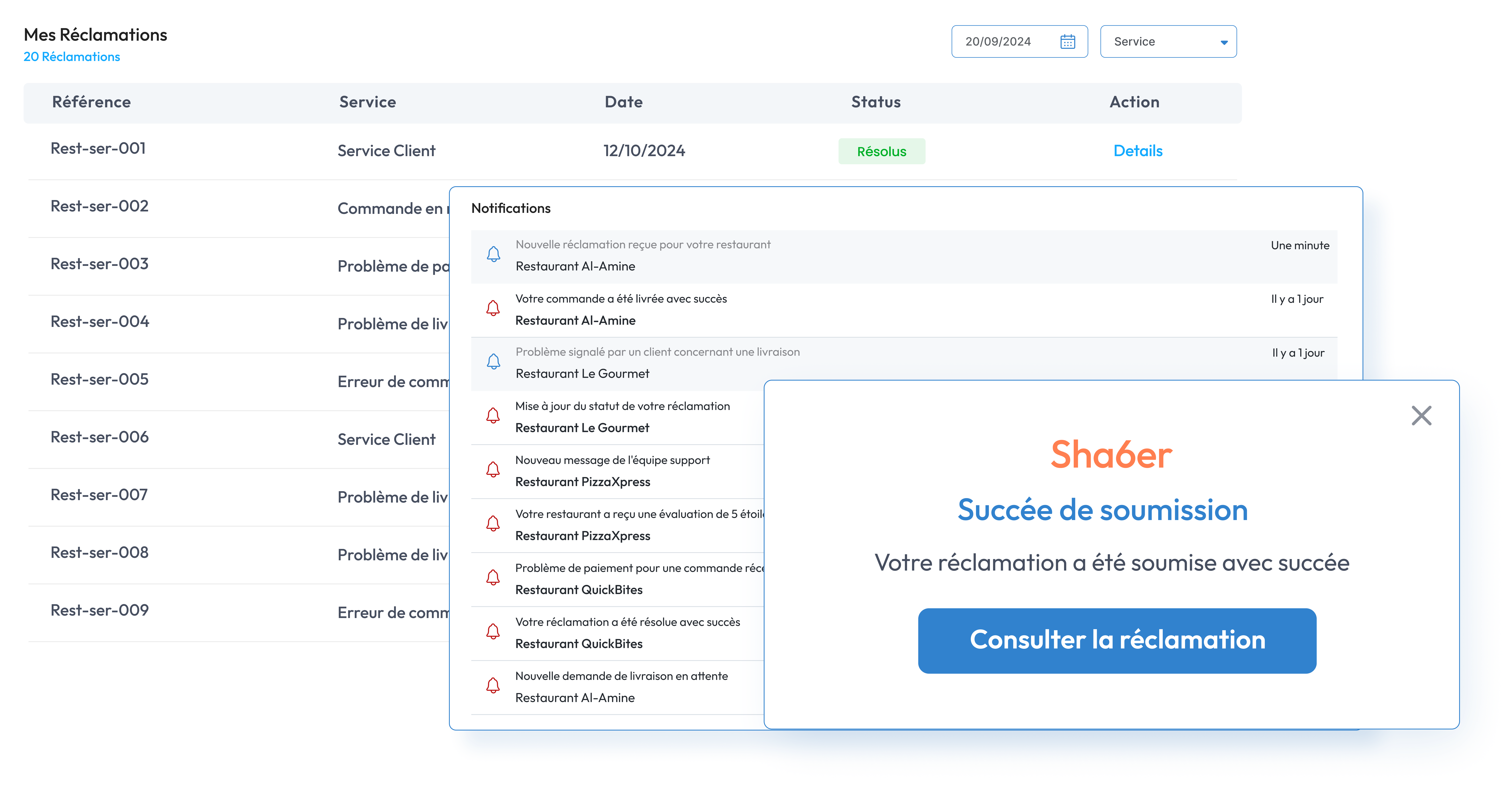Viewport: 1512px width, 788px height.
Task: Click the Notifications panel title
Action: point(511,208)
